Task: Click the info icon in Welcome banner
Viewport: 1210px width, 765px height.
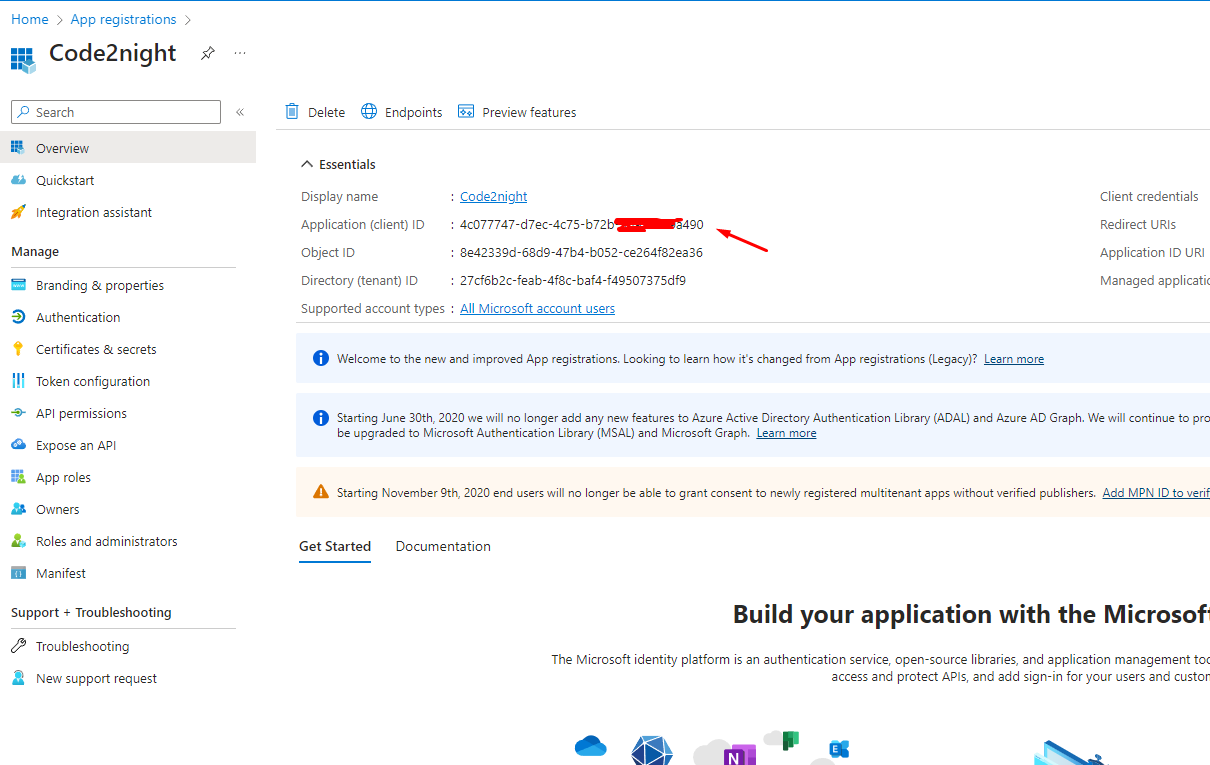Action: (321, 358)
